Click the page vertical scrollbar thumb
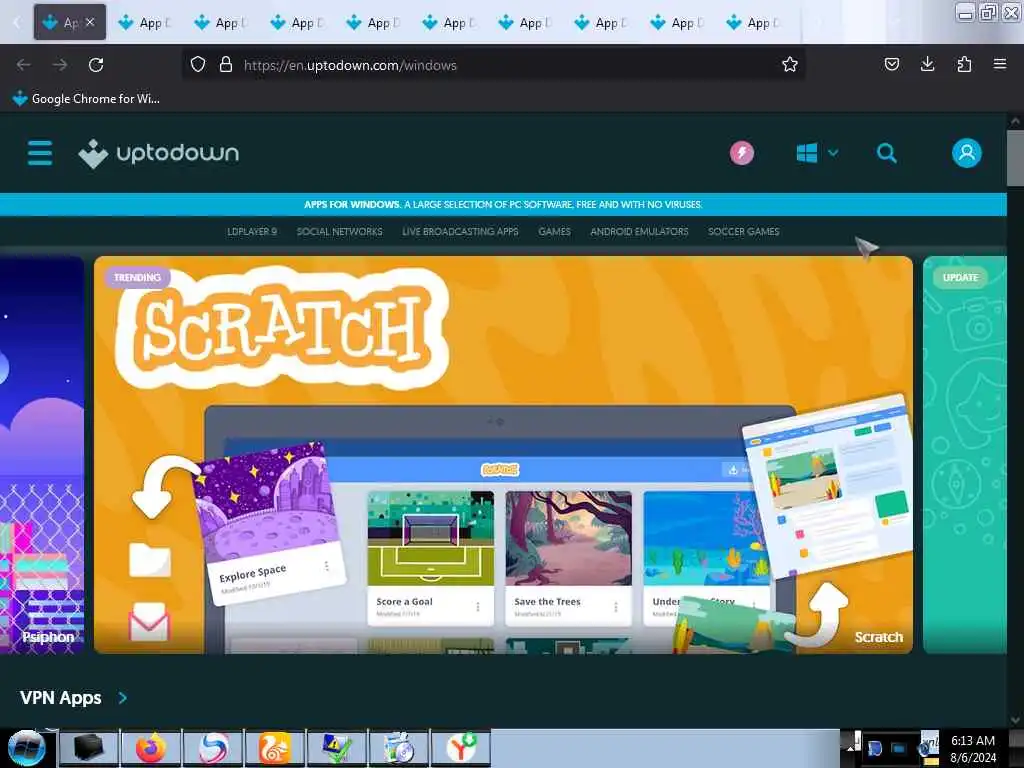This screenshot has height=768, width=1024. [x=1015, y=158]
